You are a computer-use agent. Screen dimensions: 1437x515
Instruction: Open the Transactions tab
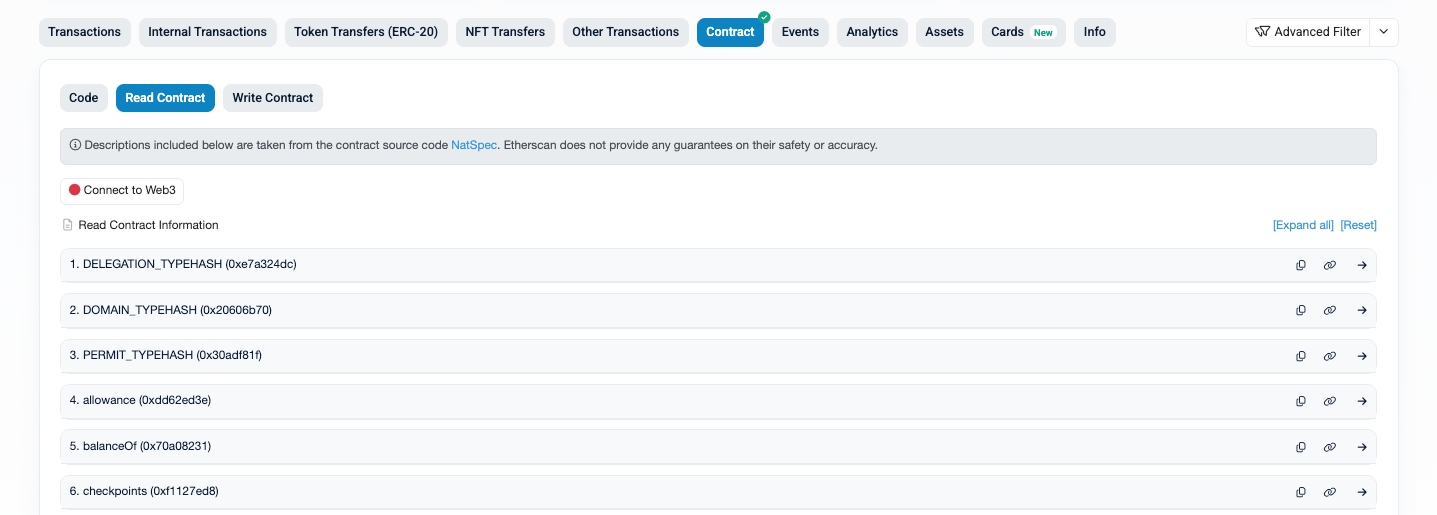pyautogui.click(x=84, y=32)
